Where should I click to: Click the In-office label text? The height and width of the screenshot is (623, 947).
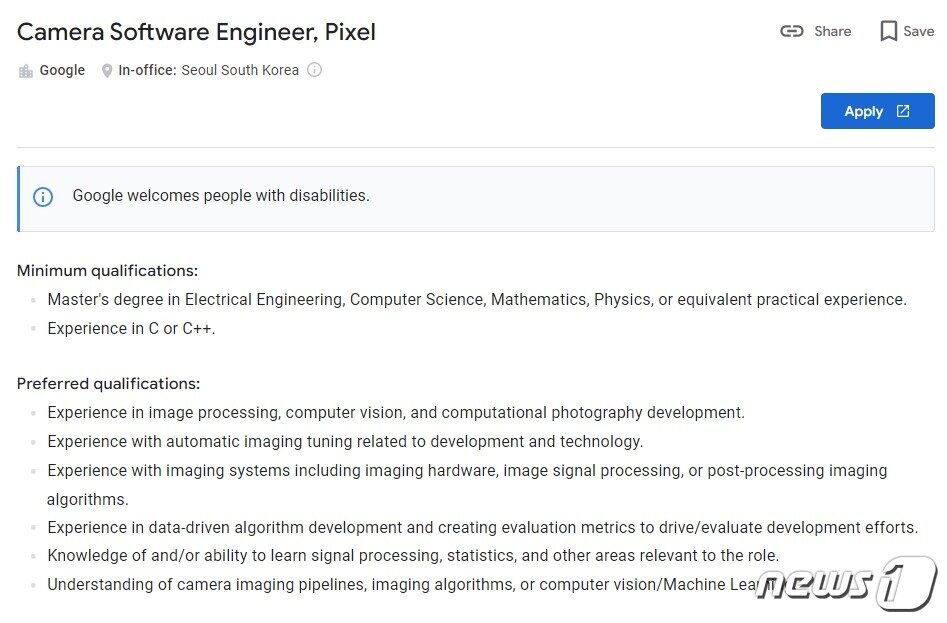(x=147, y=70)
